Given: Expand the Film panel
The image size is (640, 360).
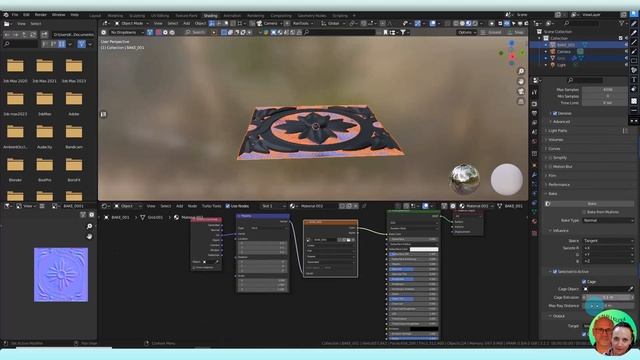Looking at the screenshot, I should [552, 176].
